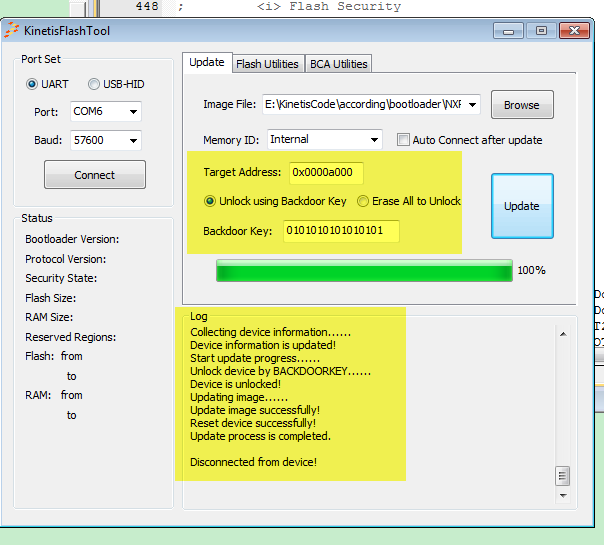604x545 pixels.
Task: Click the Target Address field
Action: coord(326,172)
